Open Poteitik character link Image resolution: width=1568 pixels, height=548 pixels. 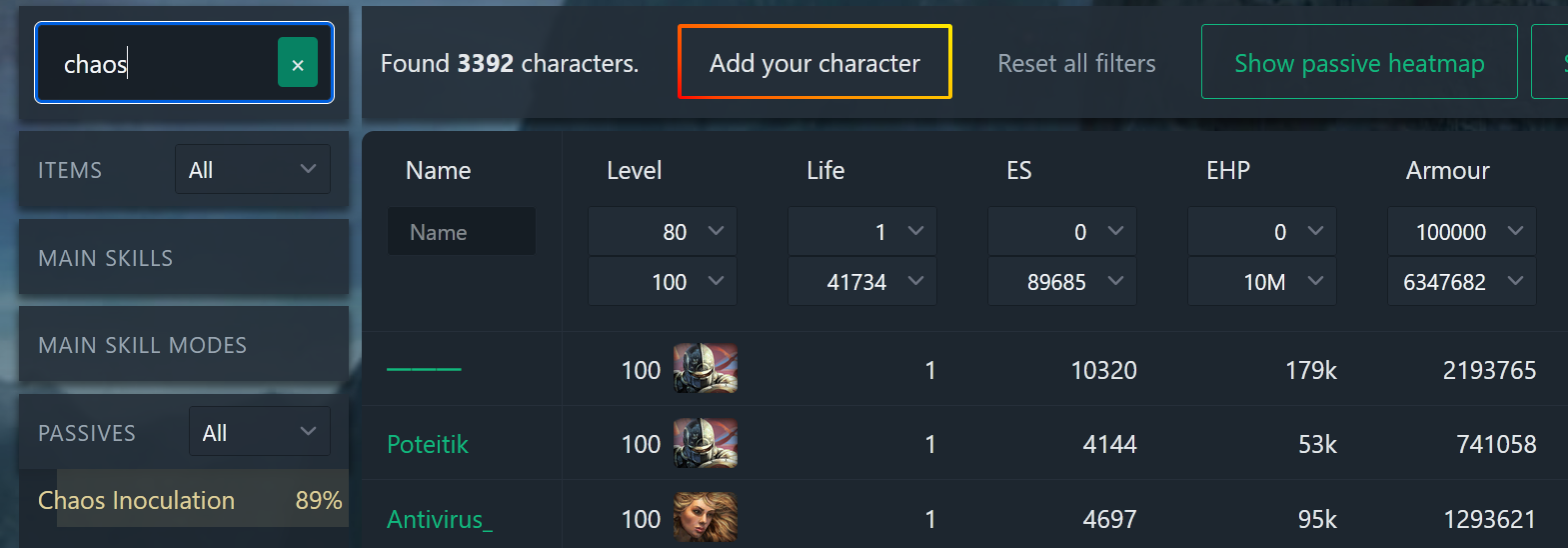point(428,444)
